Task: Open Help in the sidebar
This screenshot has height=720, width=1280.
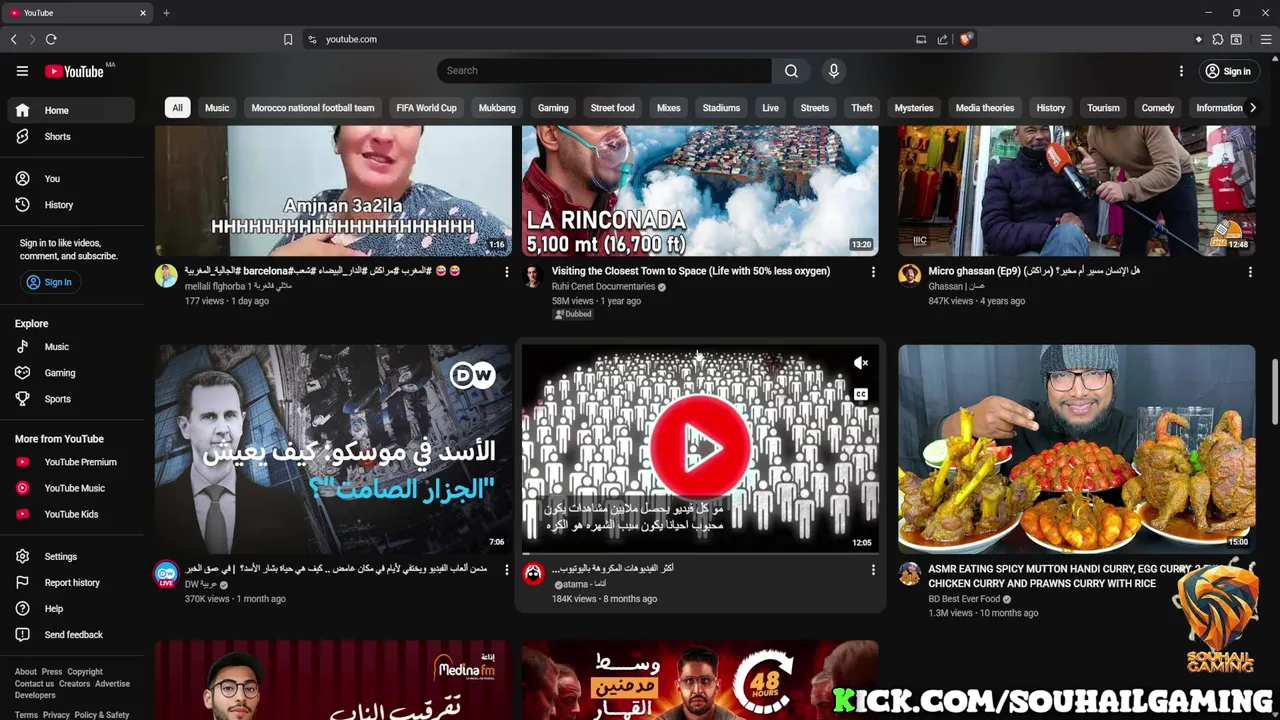Action: [x=70, y=608]
